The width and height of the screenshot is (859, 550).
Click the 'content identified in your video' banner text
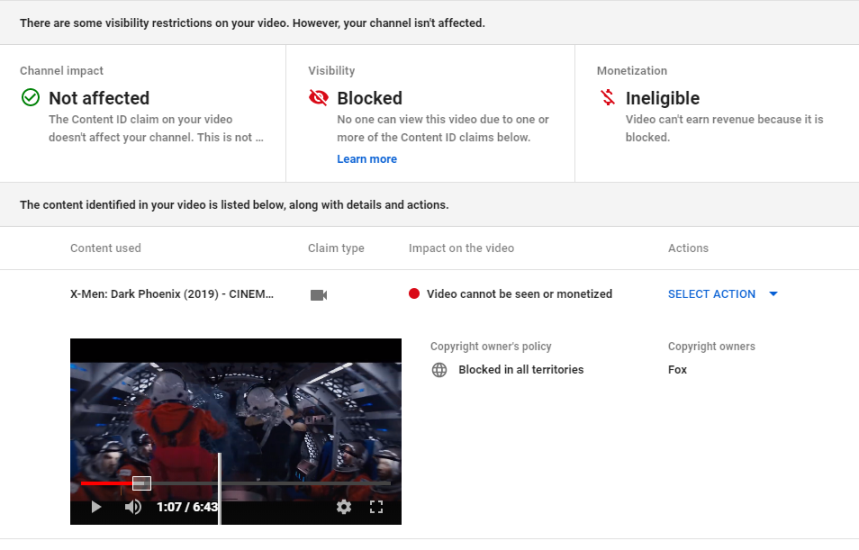pos(234,205)
